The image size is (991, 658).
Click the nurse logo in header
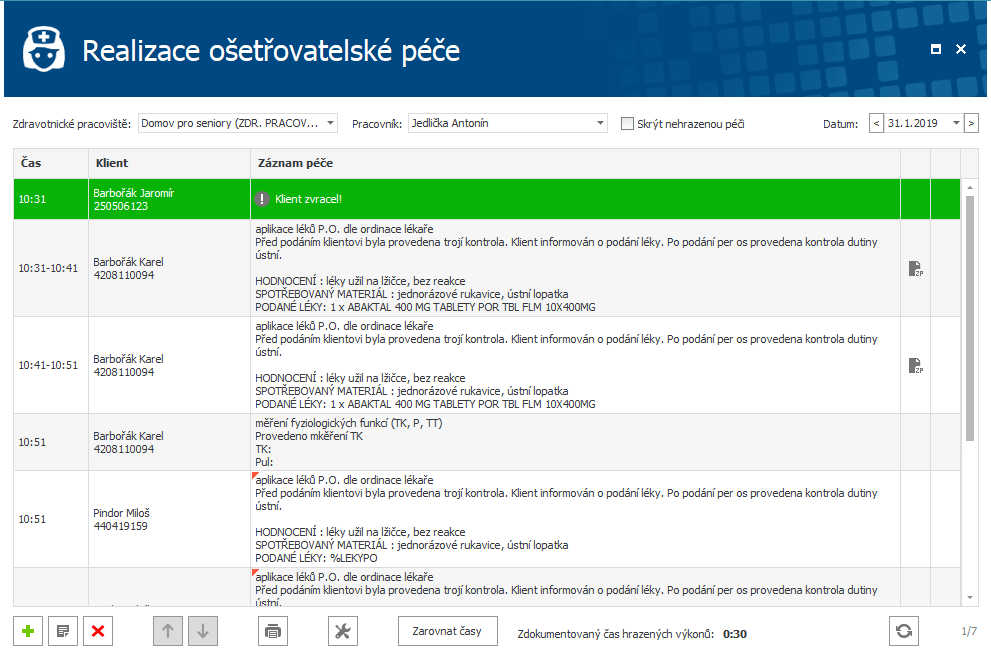click(44, 49)
